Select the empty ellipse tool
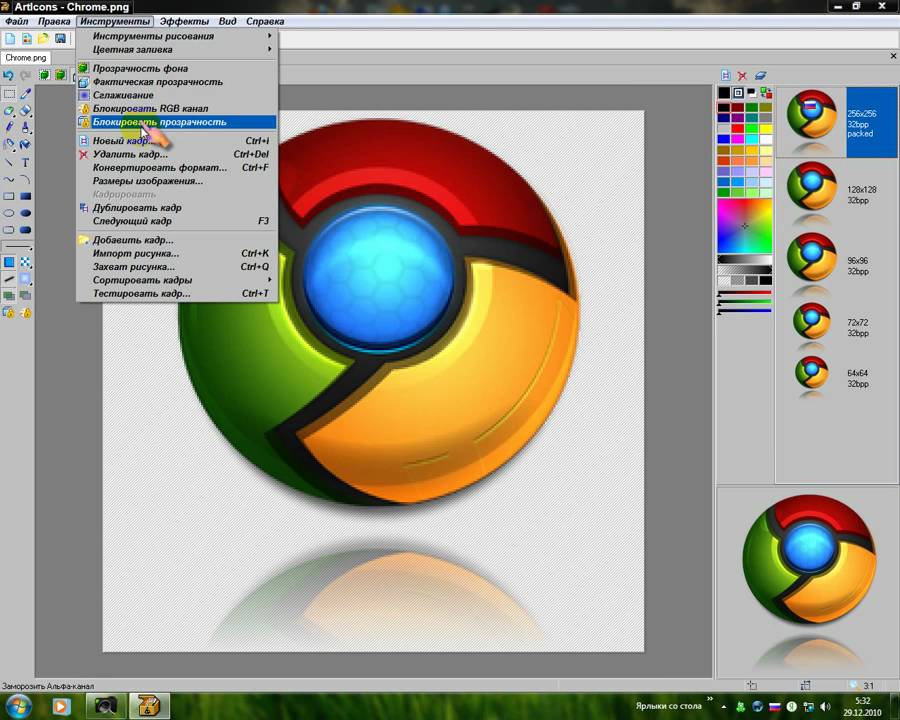This screenshot has height=720, width=900. [9, 213]
